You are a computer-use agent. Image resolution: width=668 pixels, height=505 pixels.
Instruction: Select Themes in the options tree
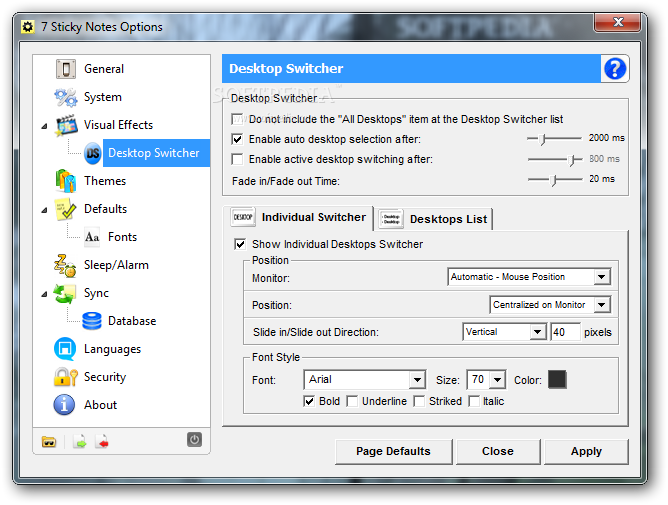point(105,181)
